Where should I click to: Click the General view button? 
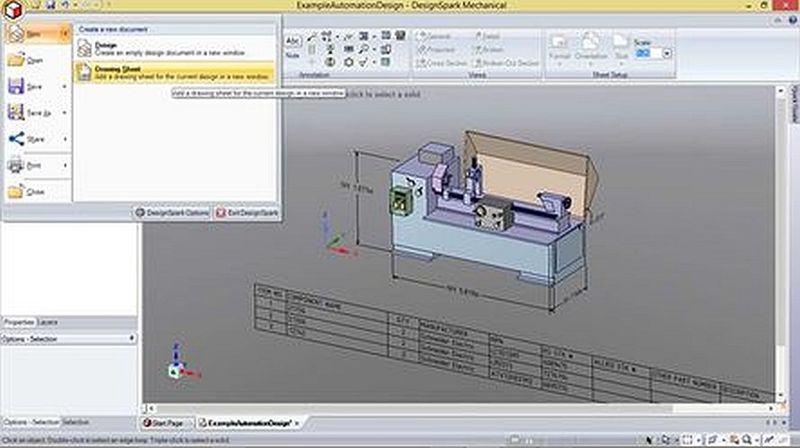point(435,36)
